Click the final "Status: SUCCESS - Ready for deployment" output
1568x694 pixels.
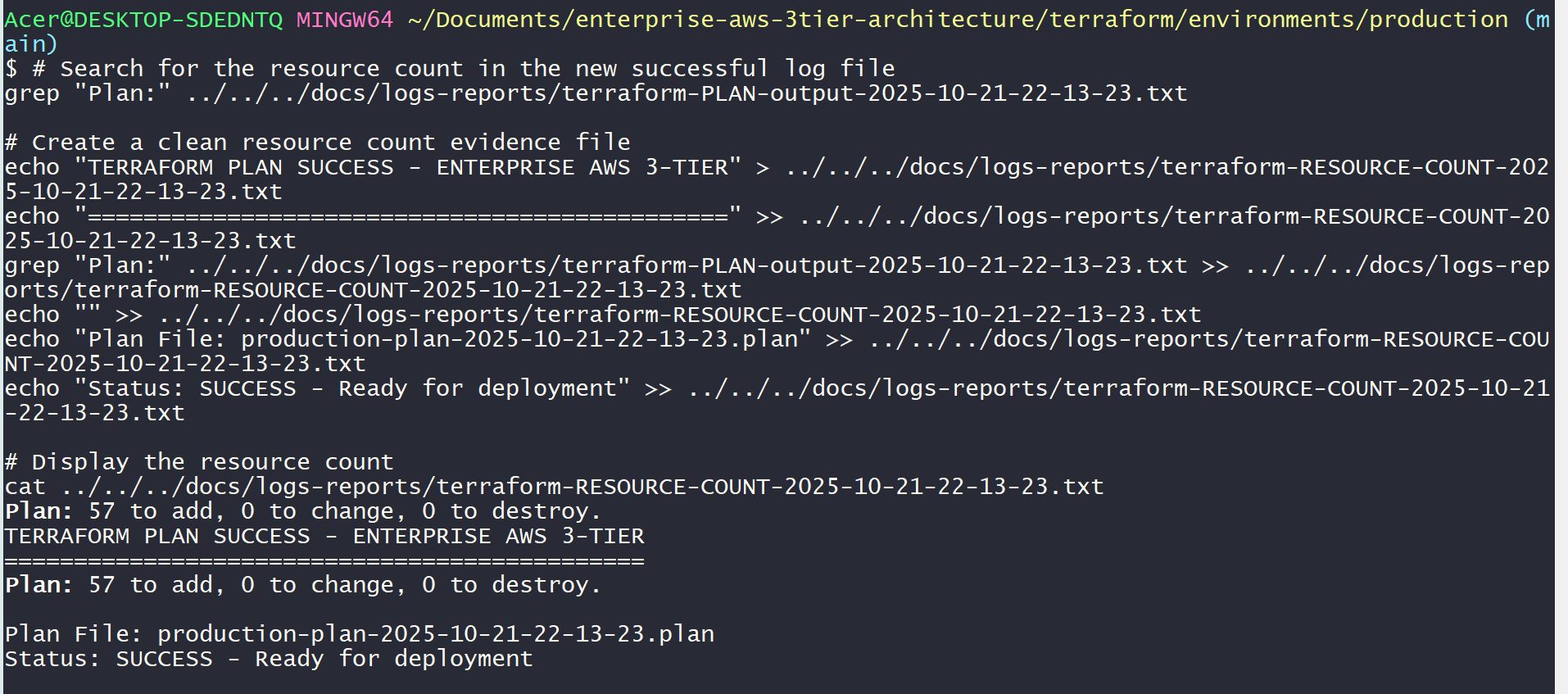click(x=269, y=658)
